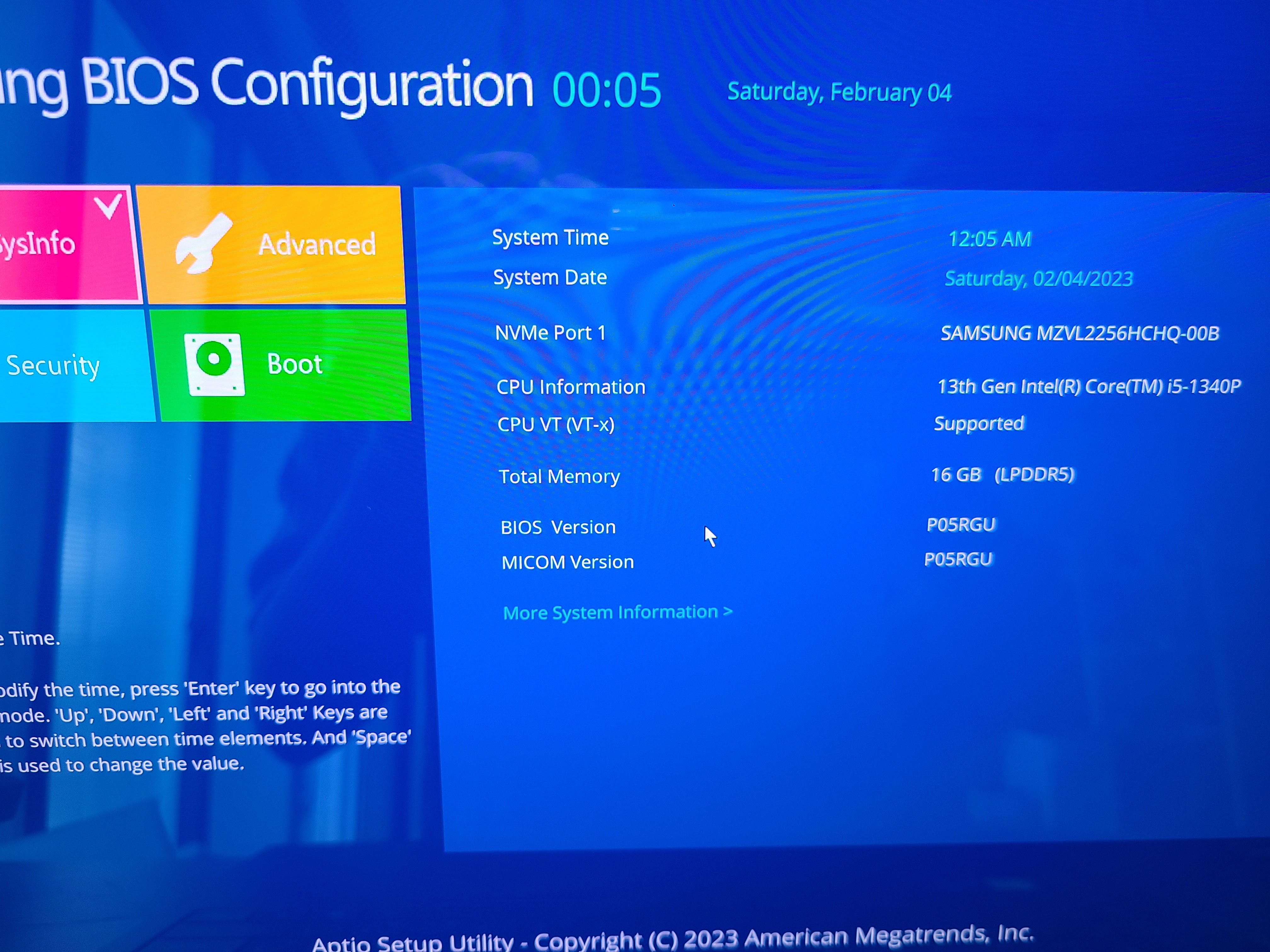
Task: Click the CPU Information label
Action: (571, 387)
